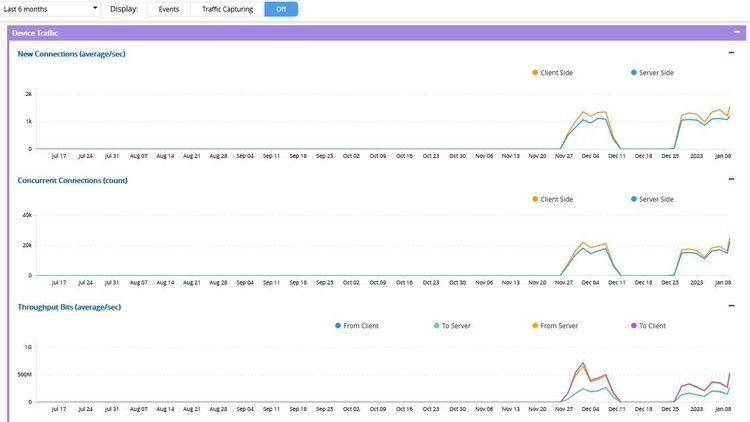Collapse the New Connections chart section
Image resolution: width=750 pixels, height=422 pixels.
pyautogui.click(x=731, y=53)
